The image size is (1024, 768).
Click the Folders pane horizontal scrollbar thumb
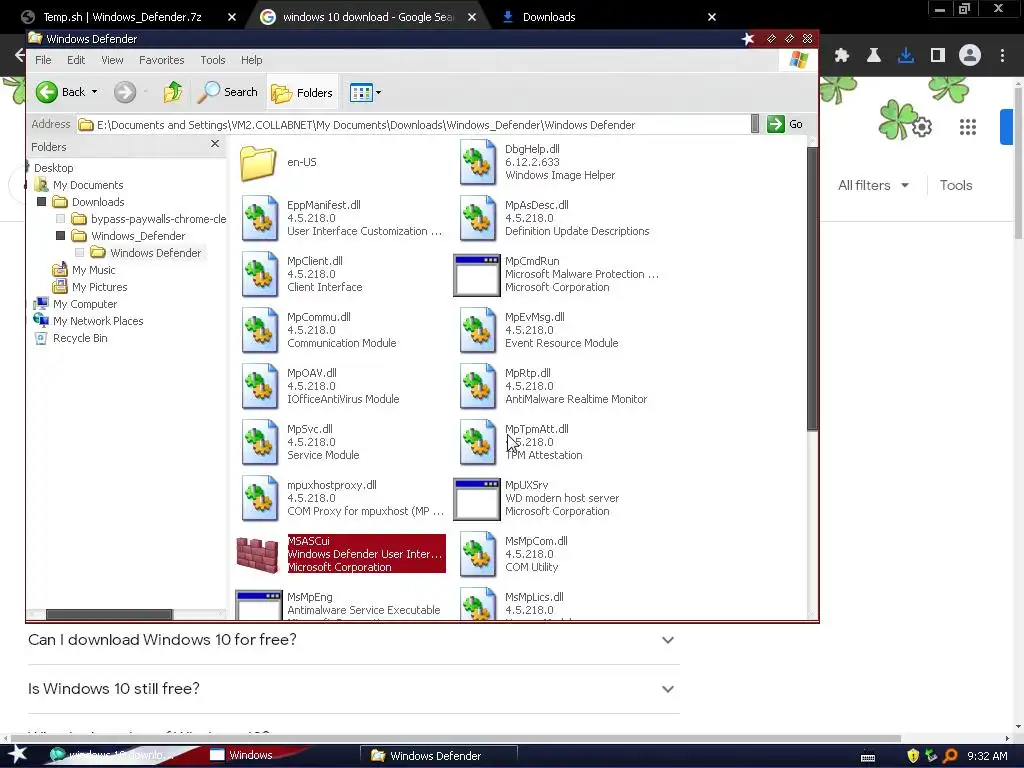[109, 615]
